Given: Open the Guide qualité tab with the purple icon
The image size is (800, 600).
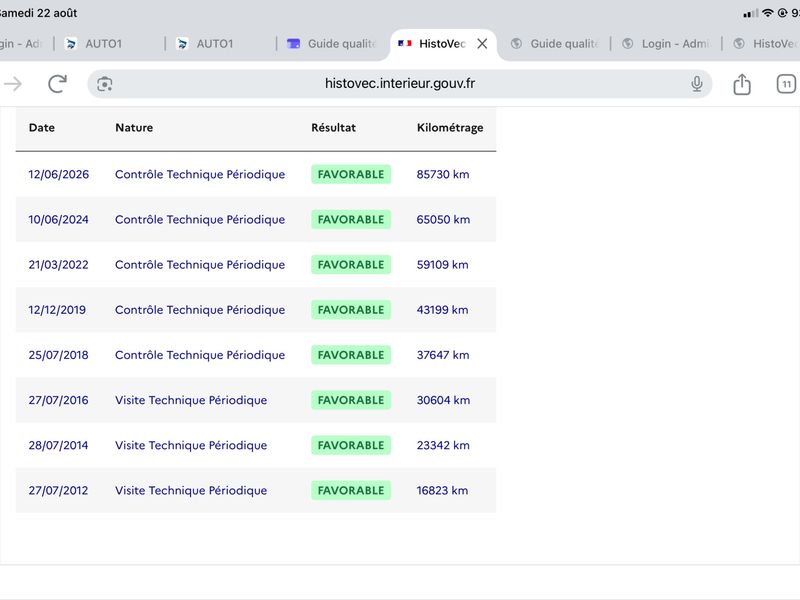Looking at the screenshot, I should click(332, 44).
